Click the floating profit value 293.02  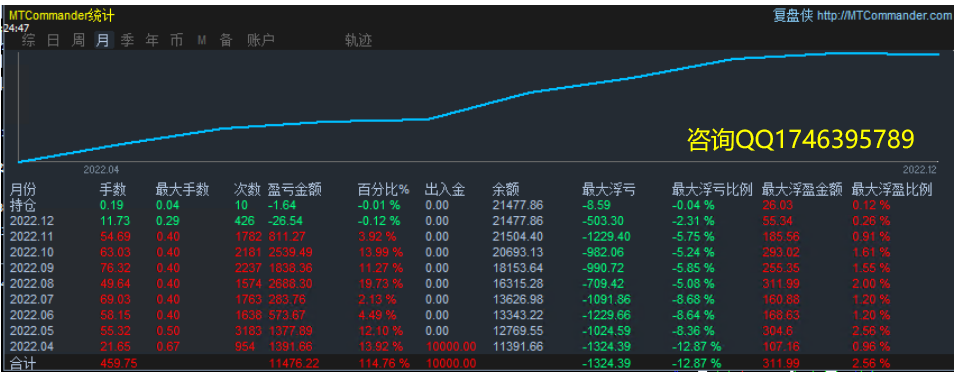[x=781, y=252]
